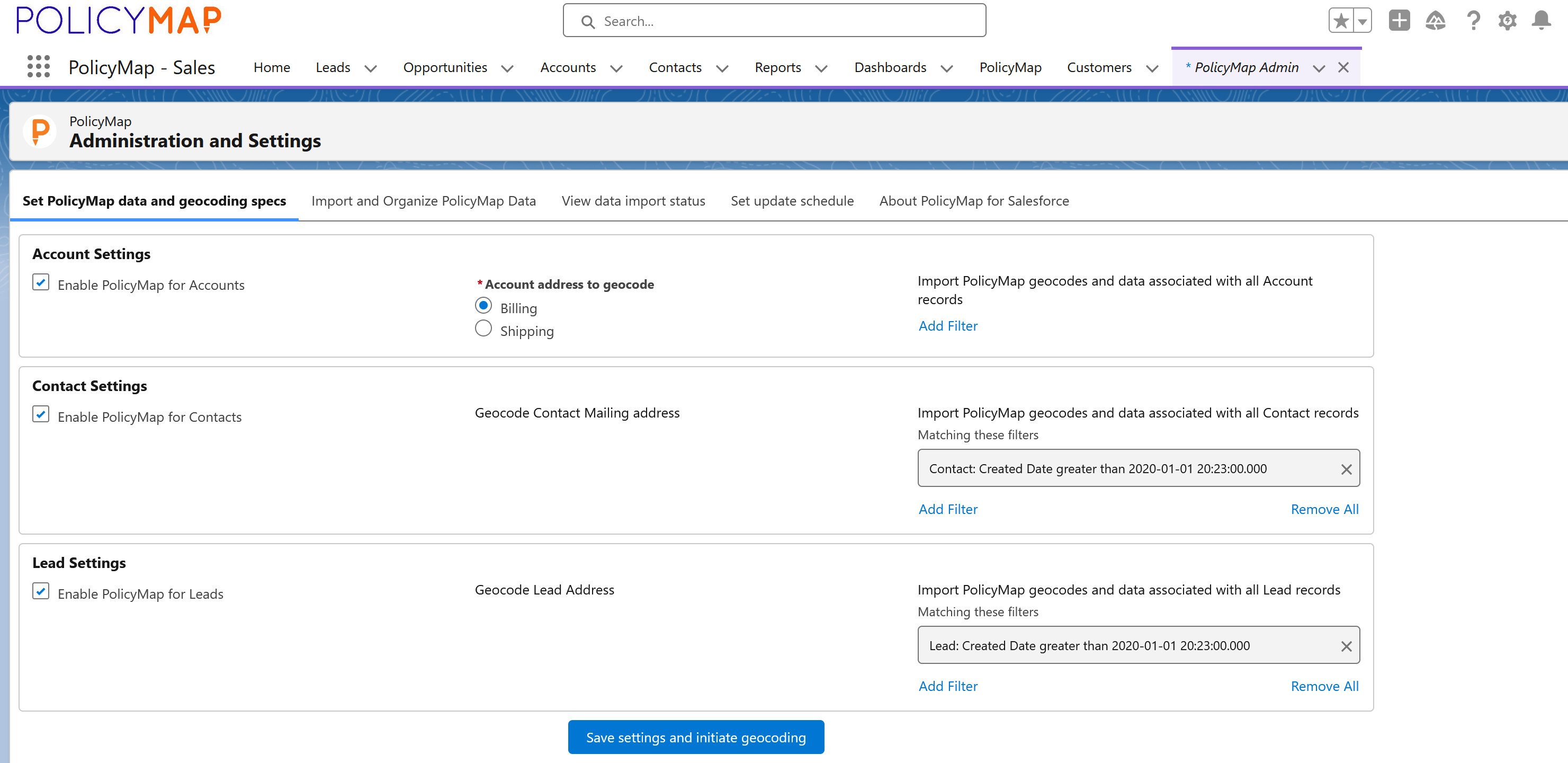
Task: Select the Shipping address radio button
Action: coord(483,329)
